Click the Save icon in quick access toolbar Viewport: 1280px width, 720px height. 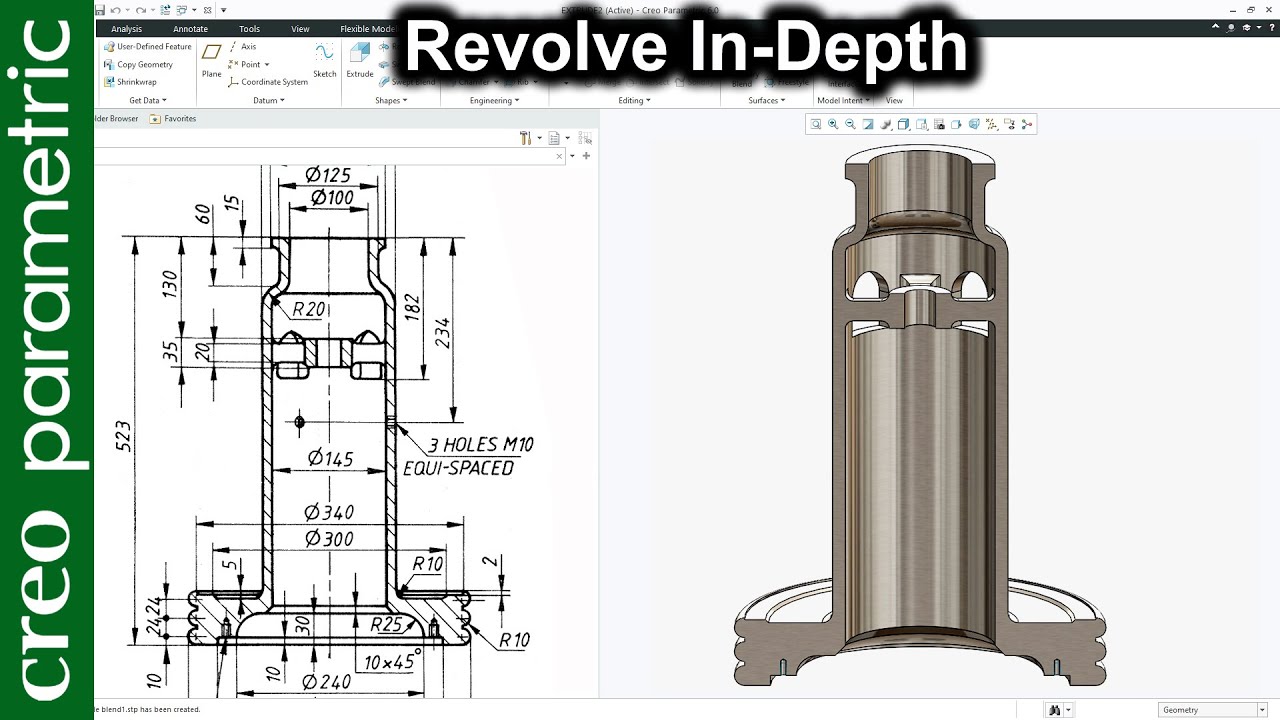point(100,10)
